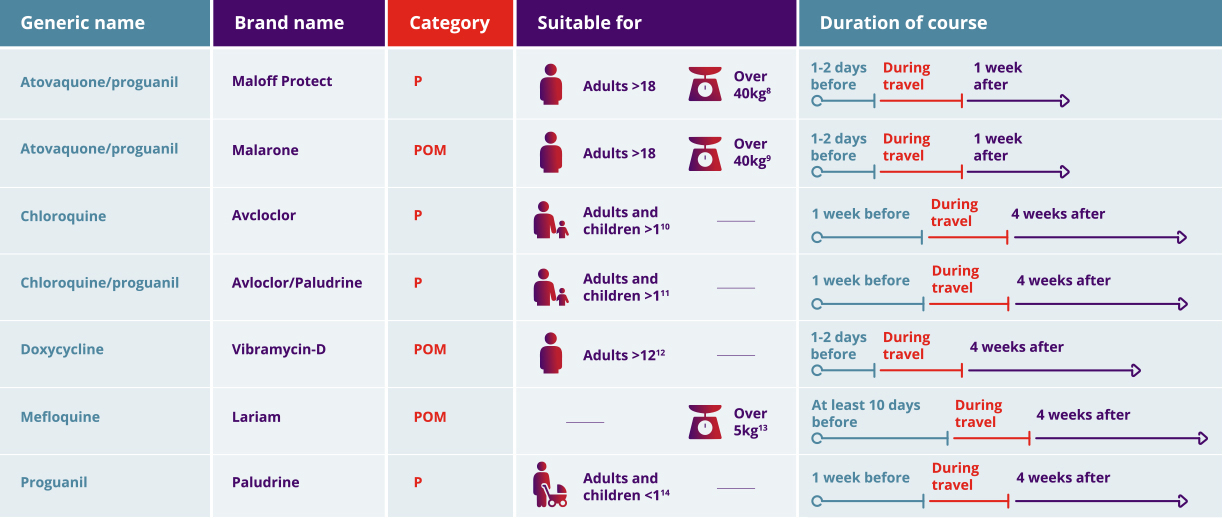The image size is (1222, 518).
Task: Click the red Category column header
Action: [450, 23]
